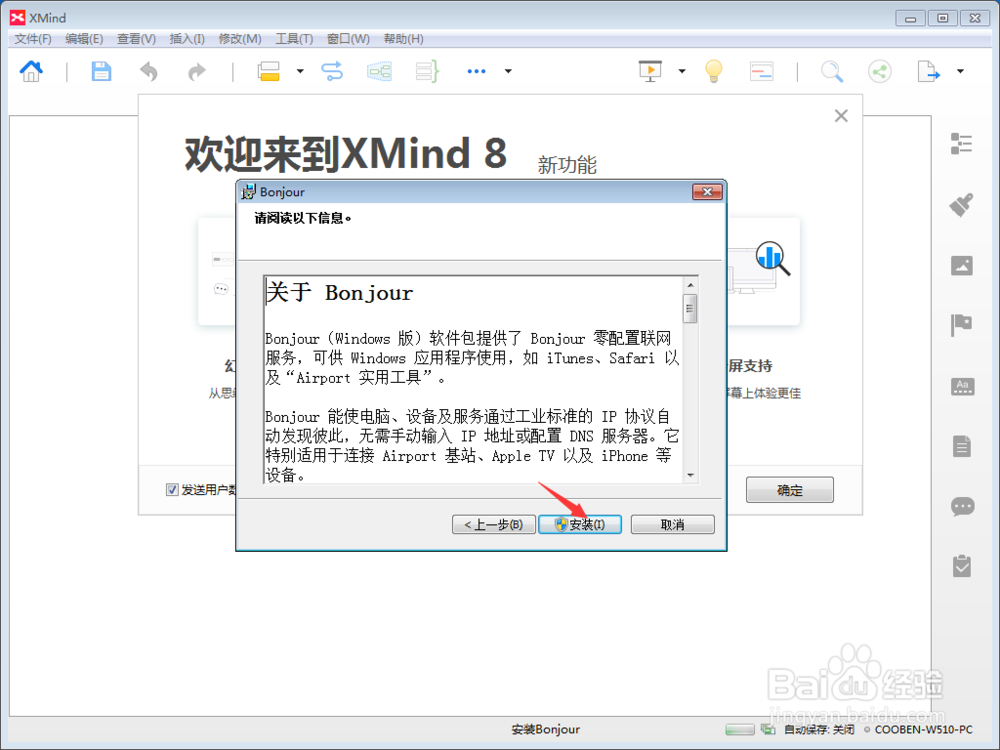The image size is (1000, 750).
Task: Open the Comments side panel
Action: click(962, 506)
